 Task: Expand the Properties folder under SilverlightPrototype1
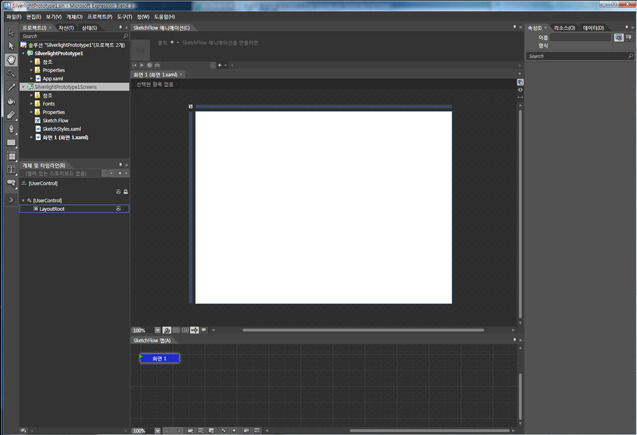[x=31, y=70]
